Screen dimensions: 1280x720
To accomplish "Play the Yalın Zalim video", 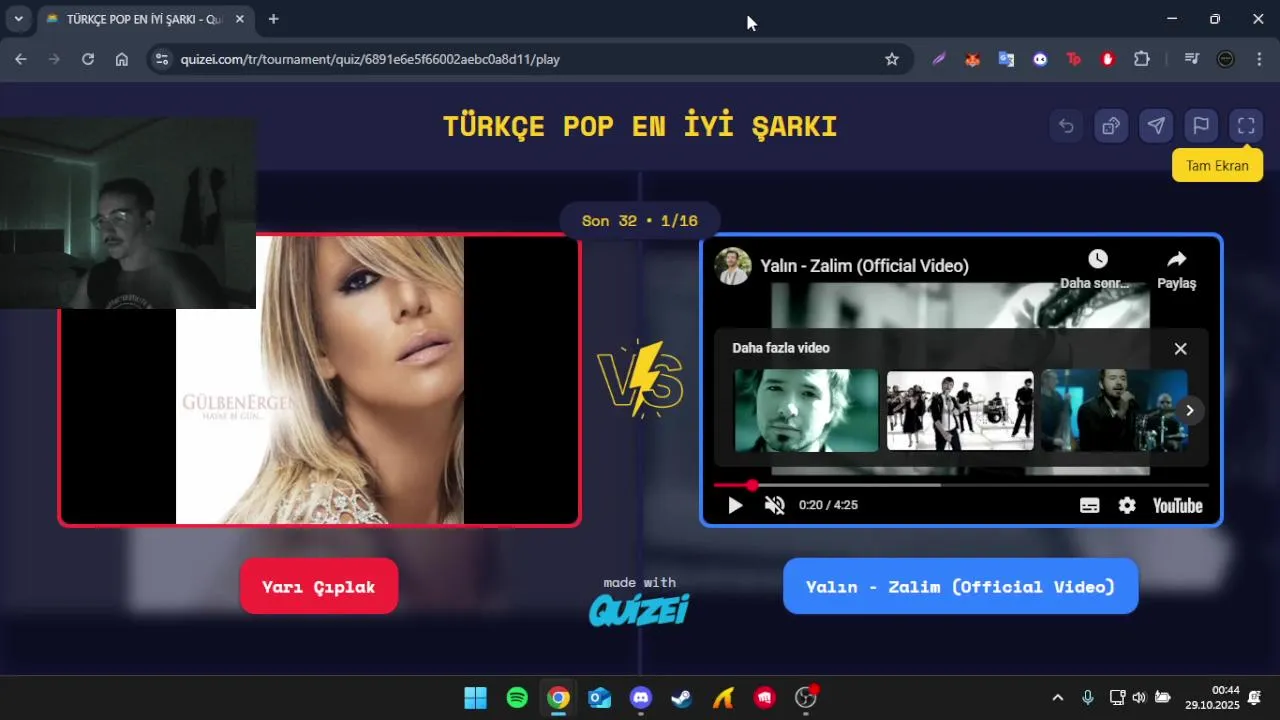I will tap(735, 505).
